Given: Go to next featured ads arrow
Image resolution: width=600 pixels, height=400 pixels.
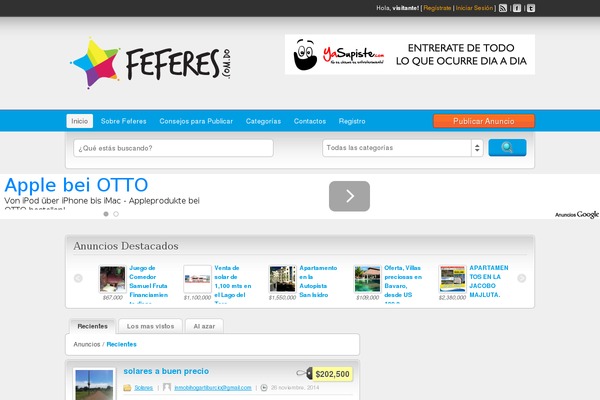Looking at the screenshot, I should click(x=522, y=278).
